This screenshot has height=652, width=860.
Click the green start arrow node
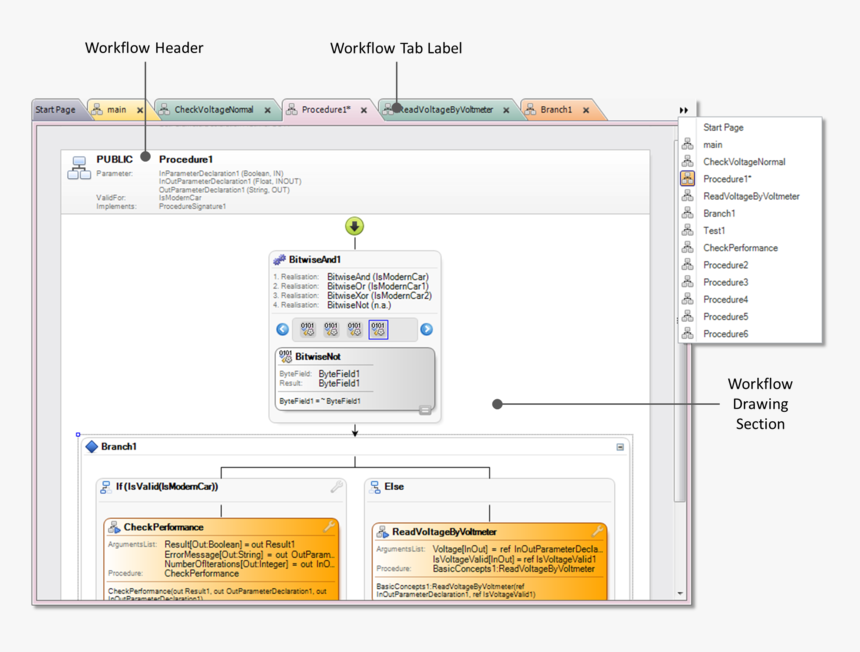(354, 227)
